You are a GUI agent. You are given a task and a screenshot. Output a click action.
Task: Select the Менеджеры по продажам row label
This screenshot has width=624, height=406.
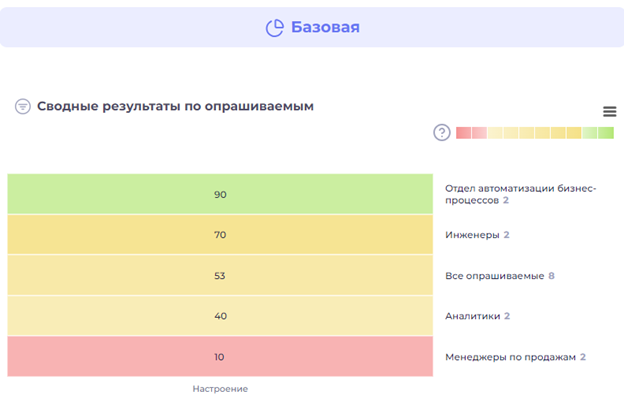510,357
